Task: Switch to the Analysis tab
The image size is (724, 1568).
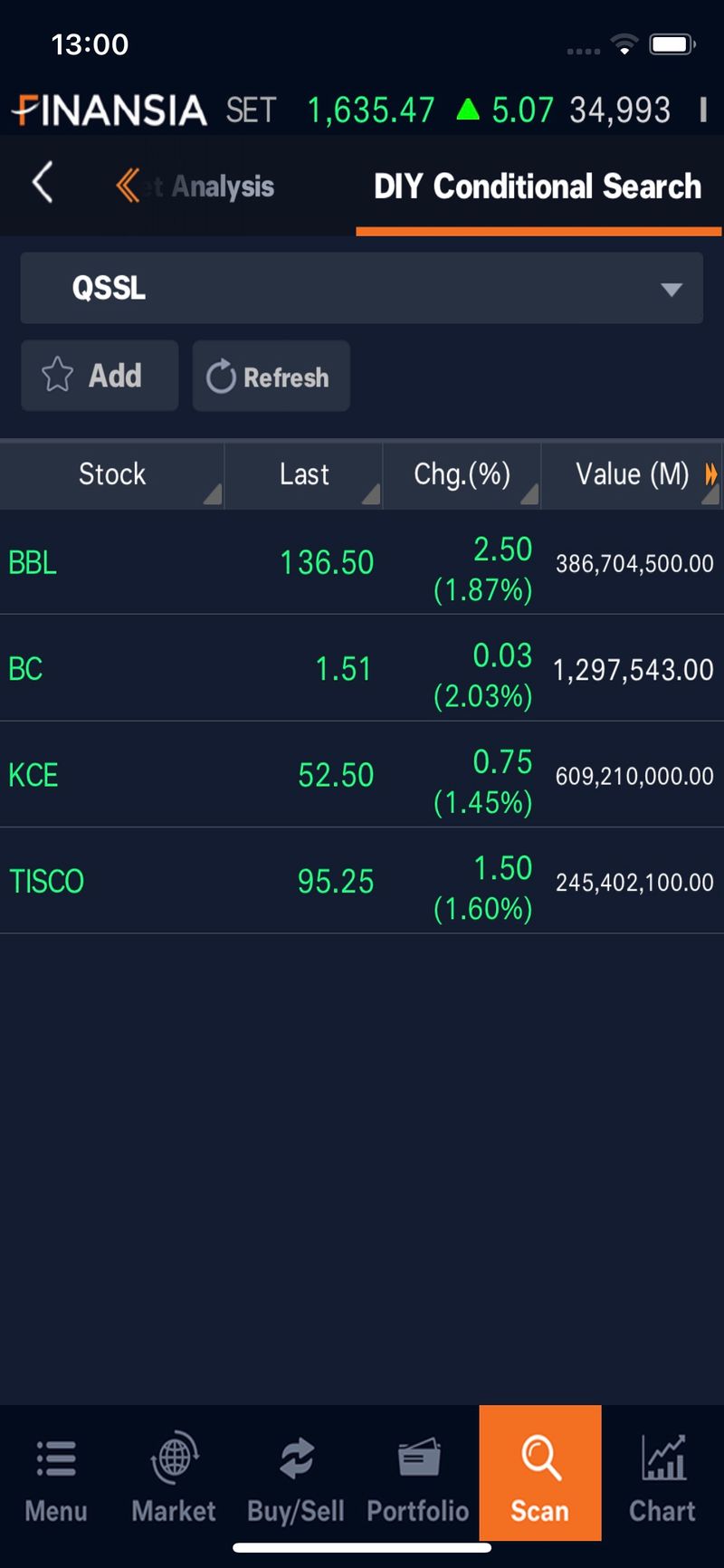Action: pos(223,186)
